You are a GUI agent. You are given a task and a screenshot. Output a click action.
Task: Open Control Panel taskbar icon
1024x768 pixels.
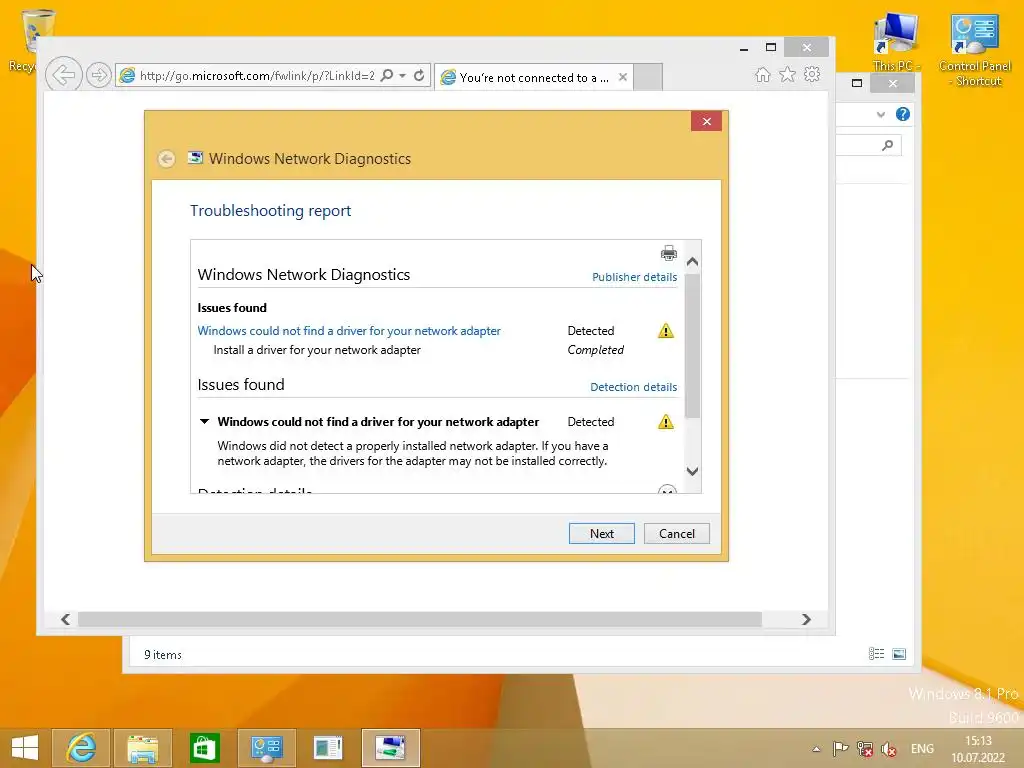tap(266, 748)
